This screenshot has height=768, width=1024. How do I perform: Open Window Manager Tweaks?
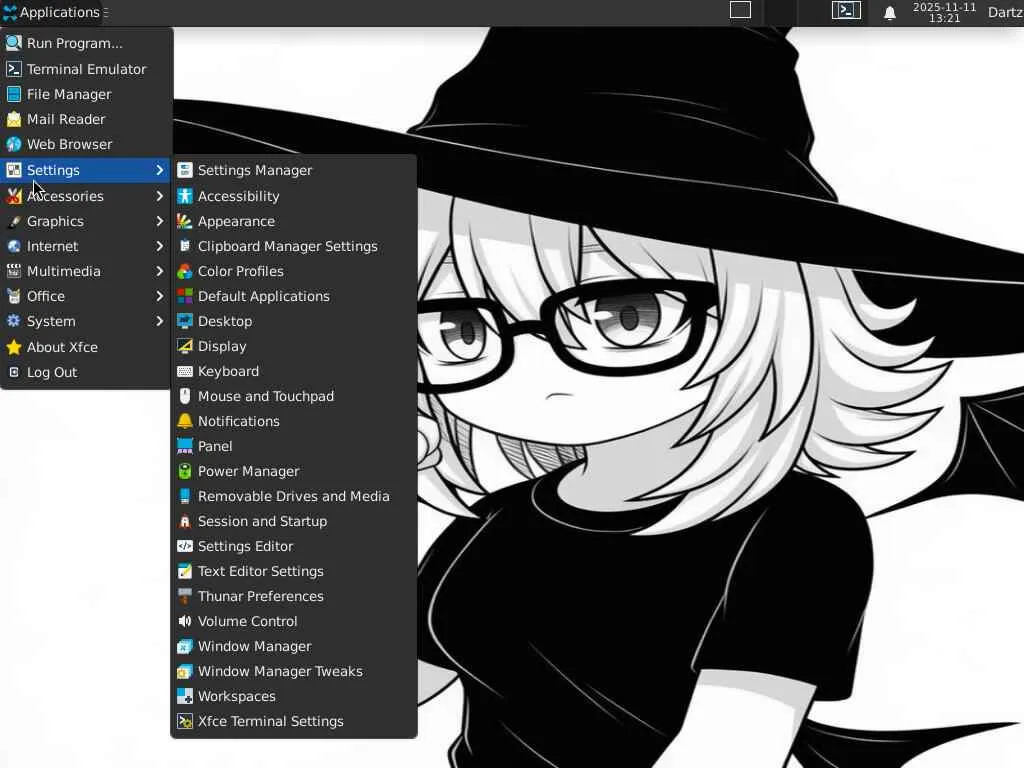click(x=294, y=671)
